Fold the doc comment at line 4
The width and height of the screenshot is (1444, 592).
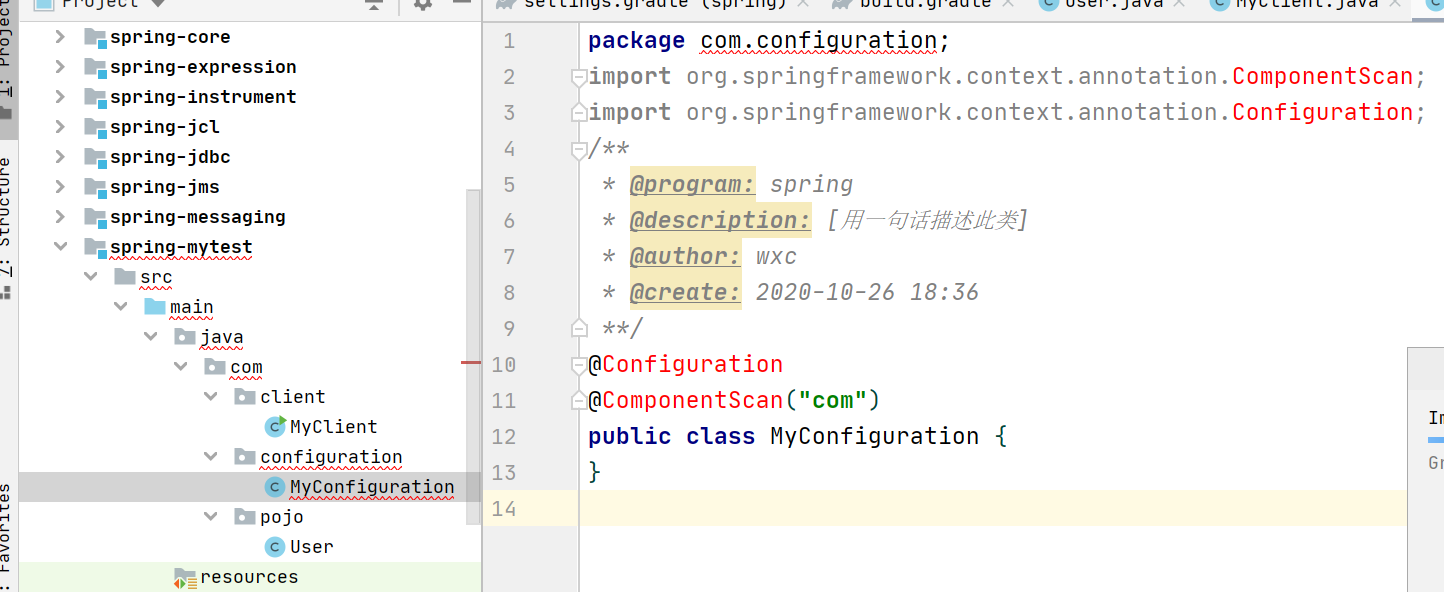click(577, 149)
